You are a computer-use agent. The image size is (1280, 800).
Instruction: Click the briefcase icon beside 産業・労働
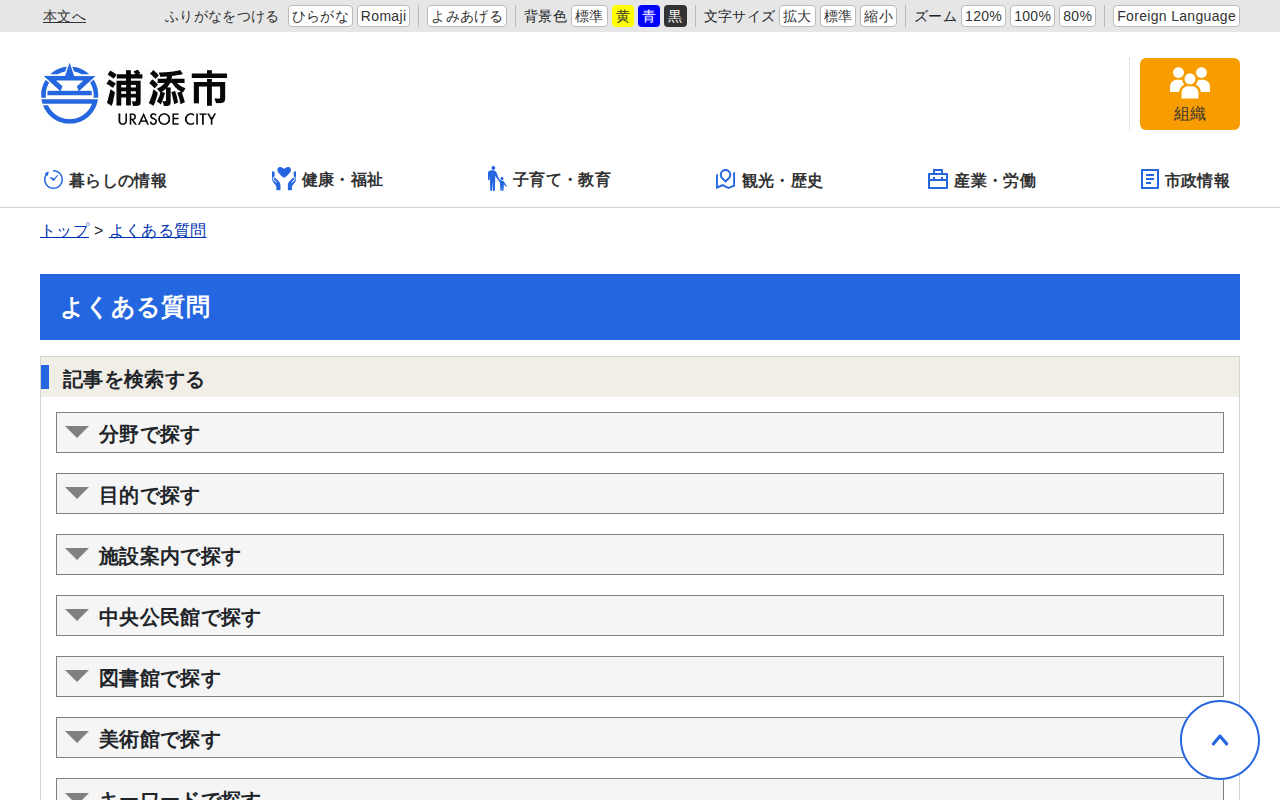tap(938, 179)
